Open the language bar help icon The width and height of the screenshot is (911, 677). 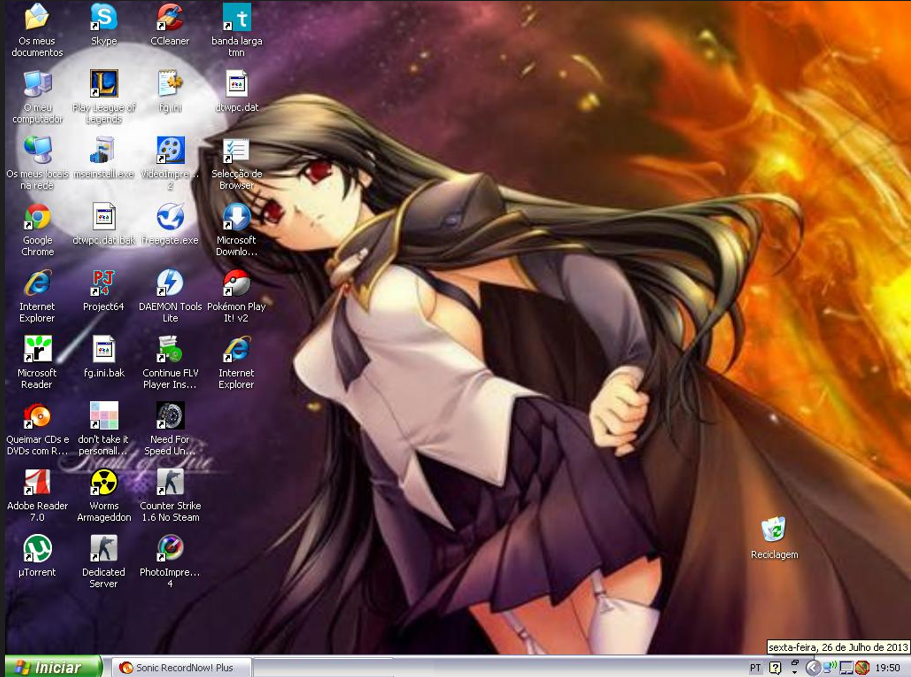tap(775, 668)
